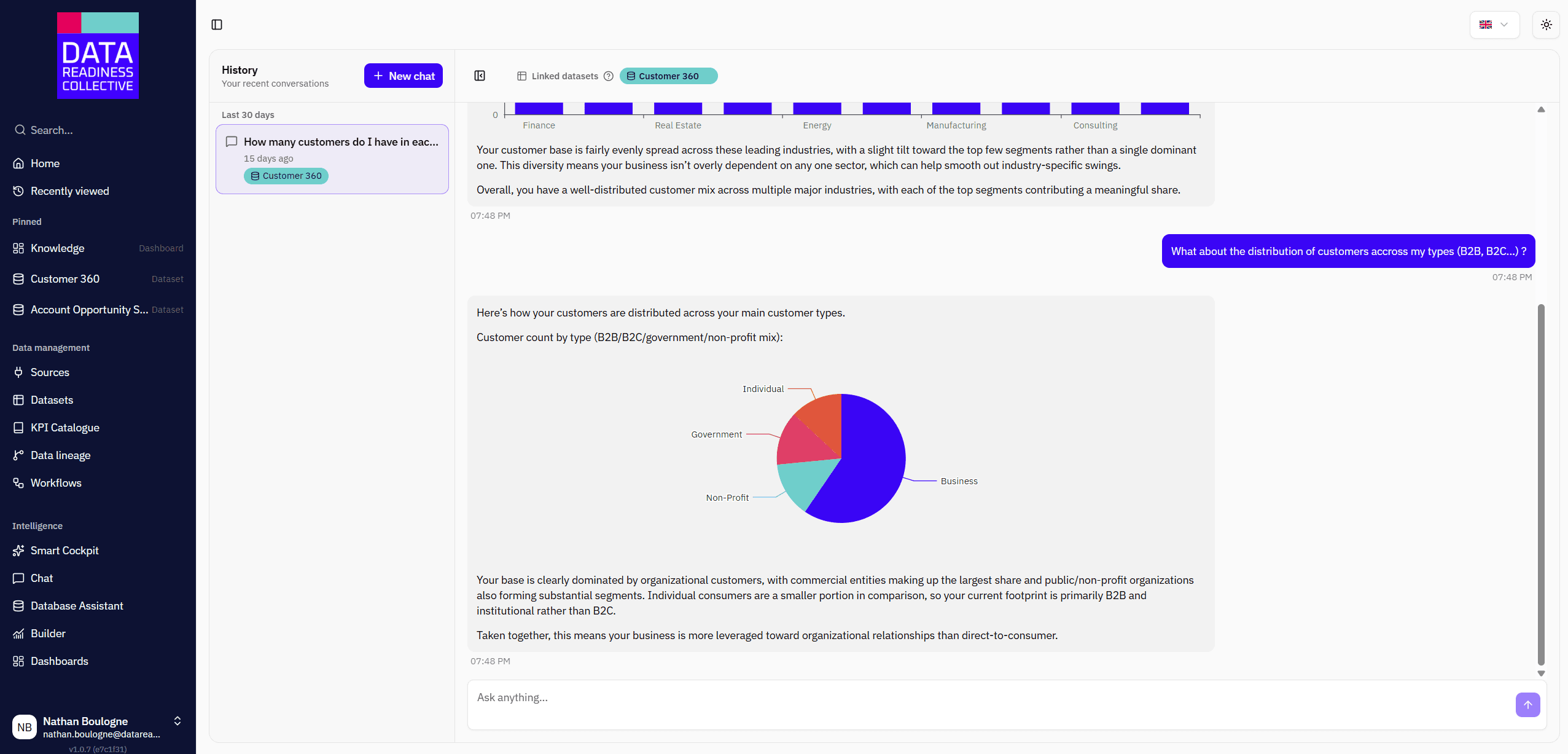Click the Energy axis label

point(817,125)
